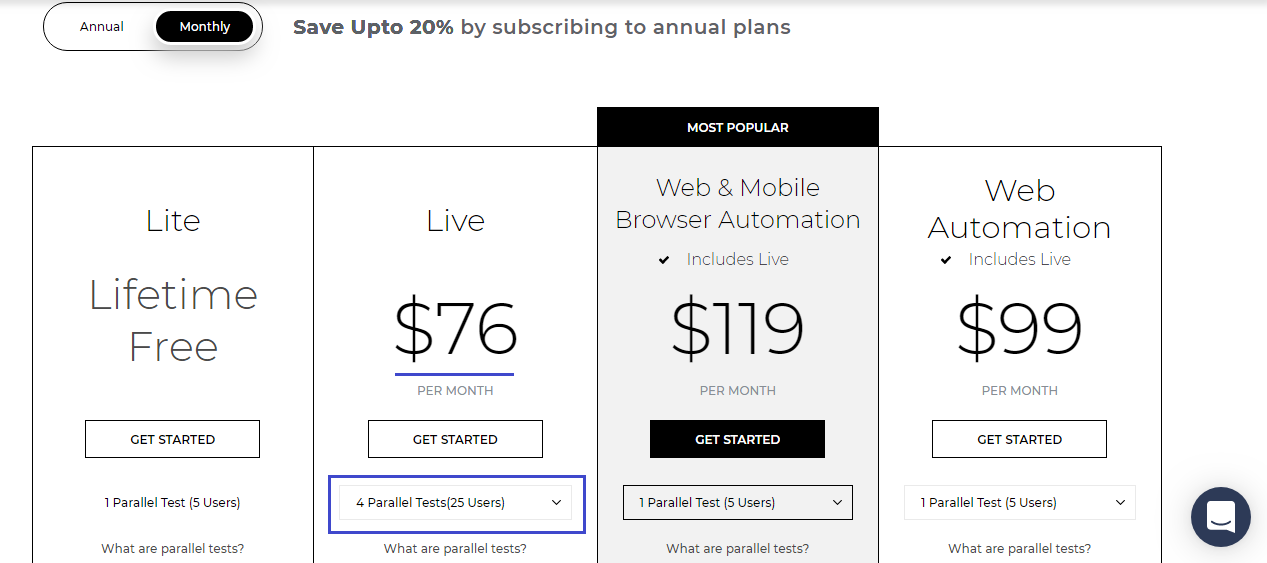This screenshot has width=1267, height=563.
Task: Open 'What are parallel tests?' under Web Automation
Action: click(1019, 548)
